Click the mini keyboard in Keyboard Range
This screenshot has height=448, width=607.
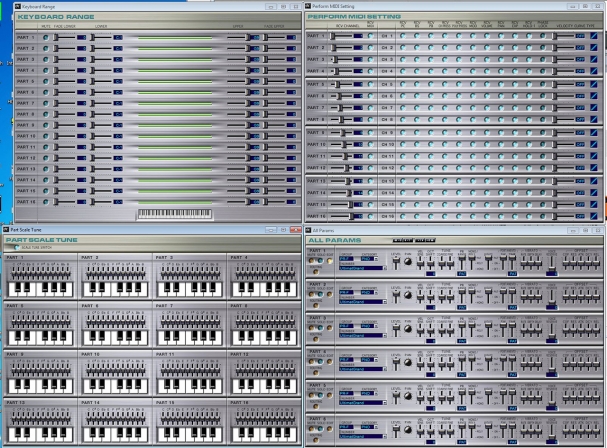pyautogui.click(x=175, y=214)
